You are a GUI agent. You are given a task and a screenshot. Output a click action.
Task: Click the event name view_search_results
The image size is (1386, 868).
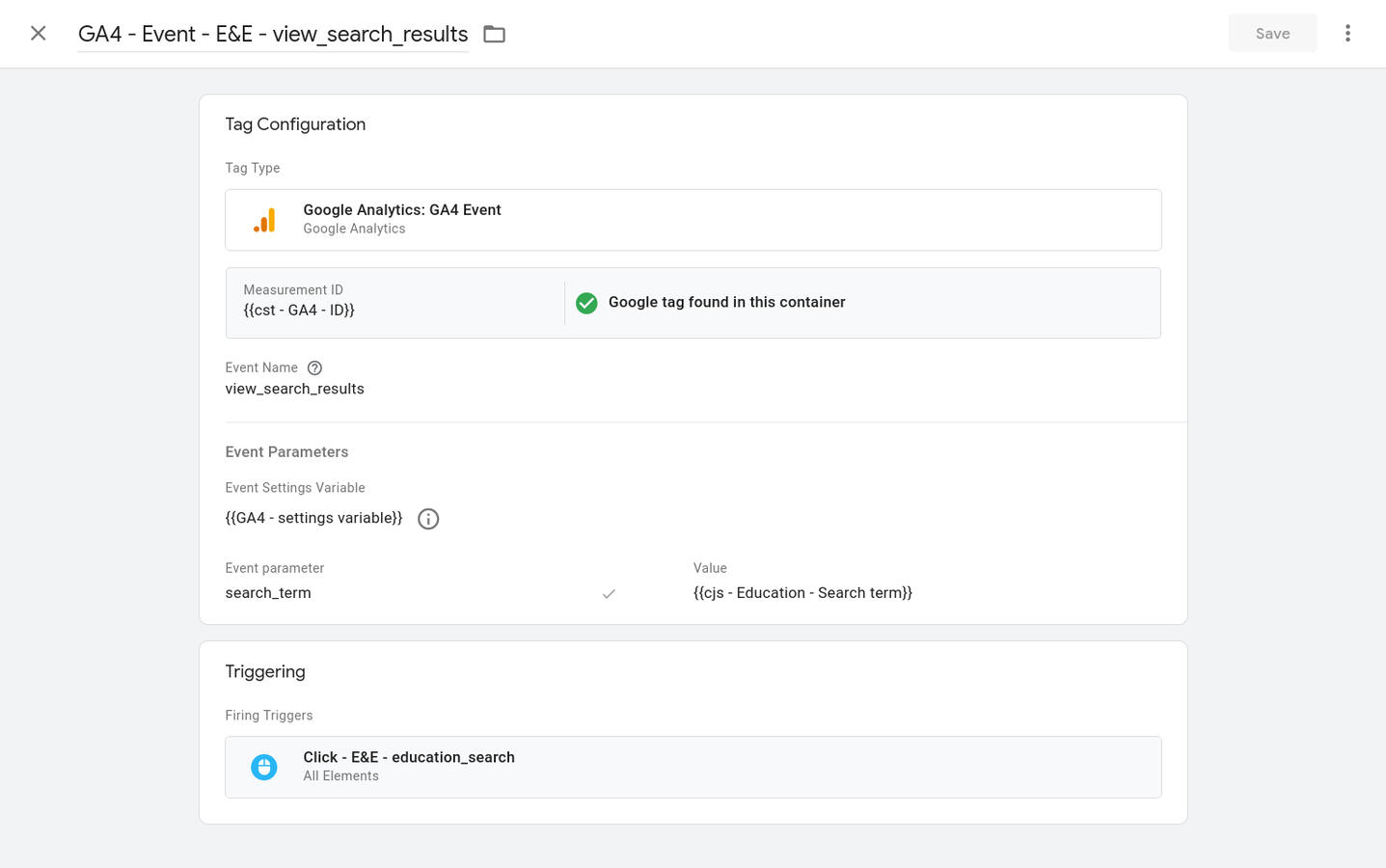tap(294, 389)
